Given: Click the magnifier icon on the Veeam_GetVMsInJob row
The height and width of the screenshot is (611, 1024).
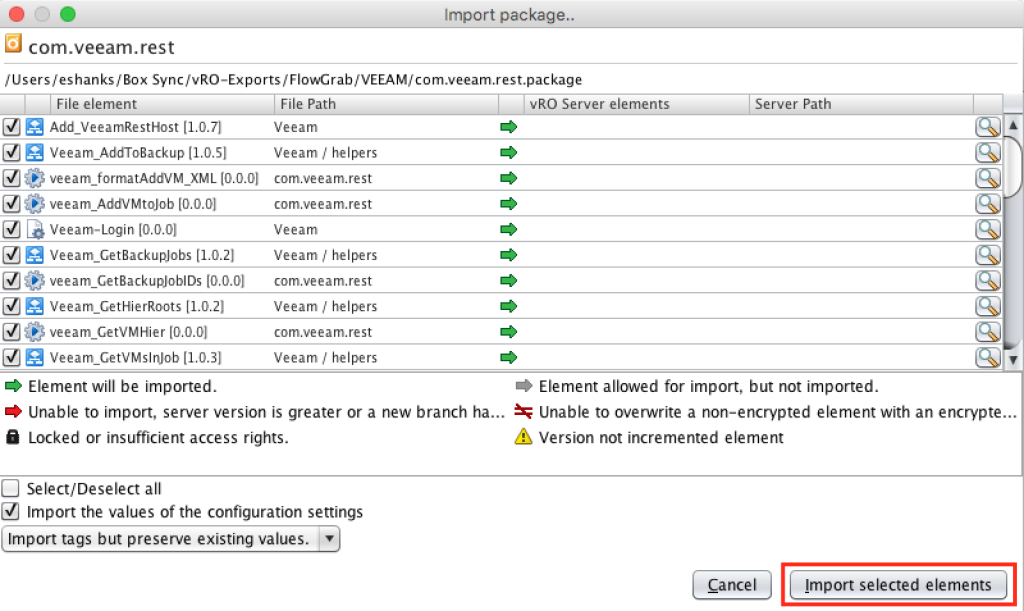Looking at the screenshot, I should tap(988, 357).
